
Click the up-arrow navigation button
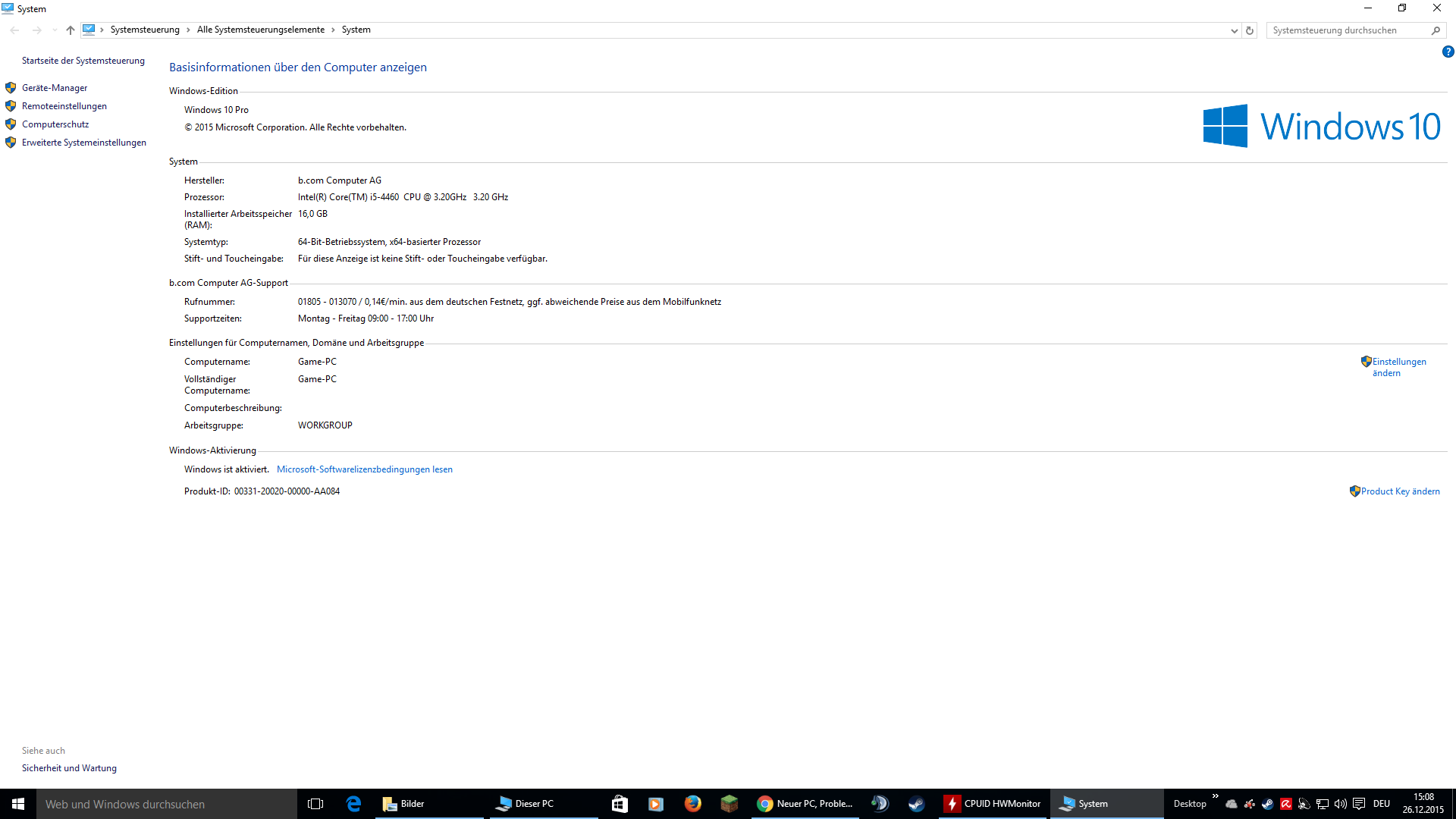tap(70, 30)
